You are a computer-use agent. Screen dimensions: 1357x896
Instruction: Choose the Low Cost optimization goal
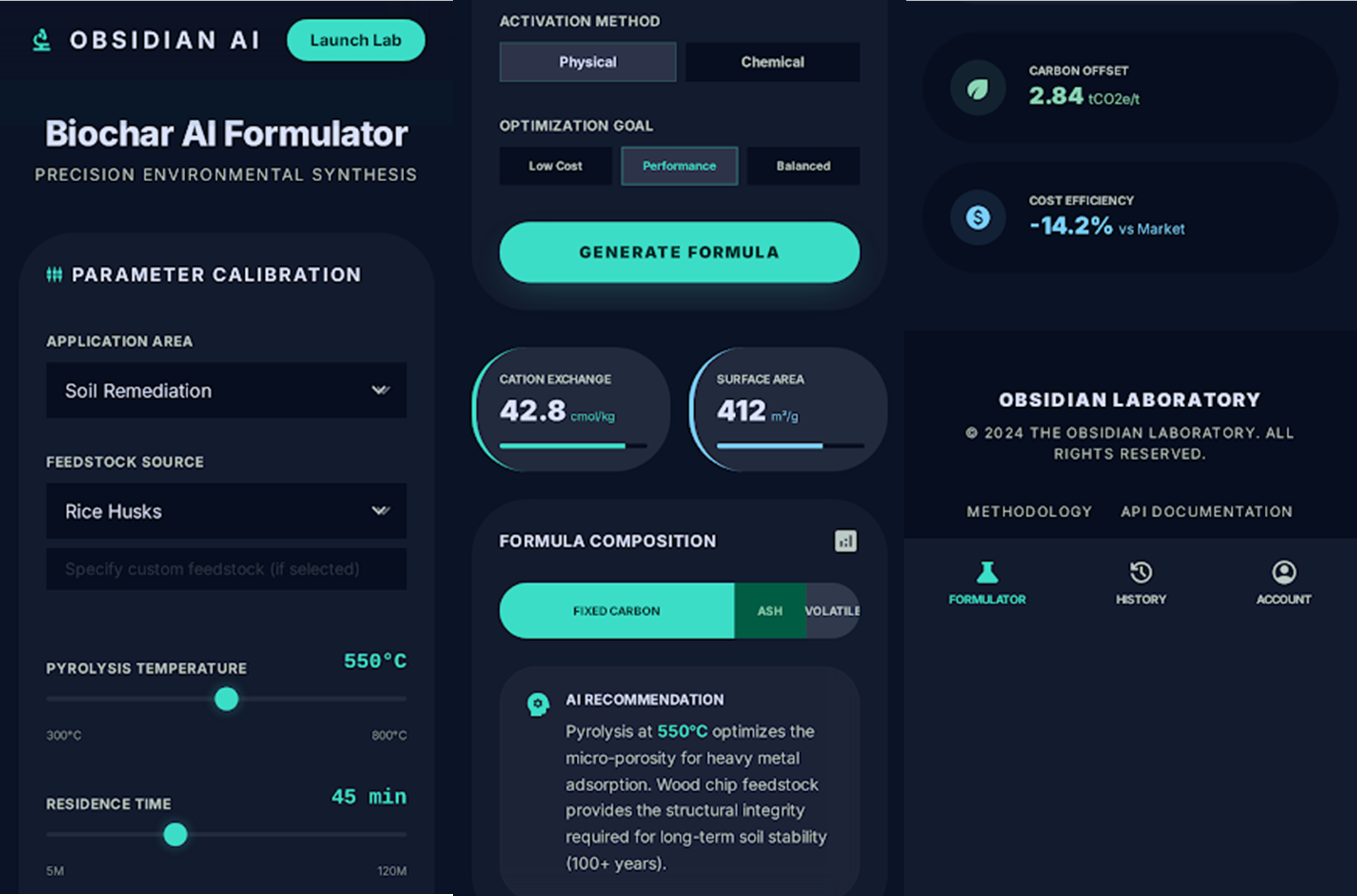click(555, 166)
